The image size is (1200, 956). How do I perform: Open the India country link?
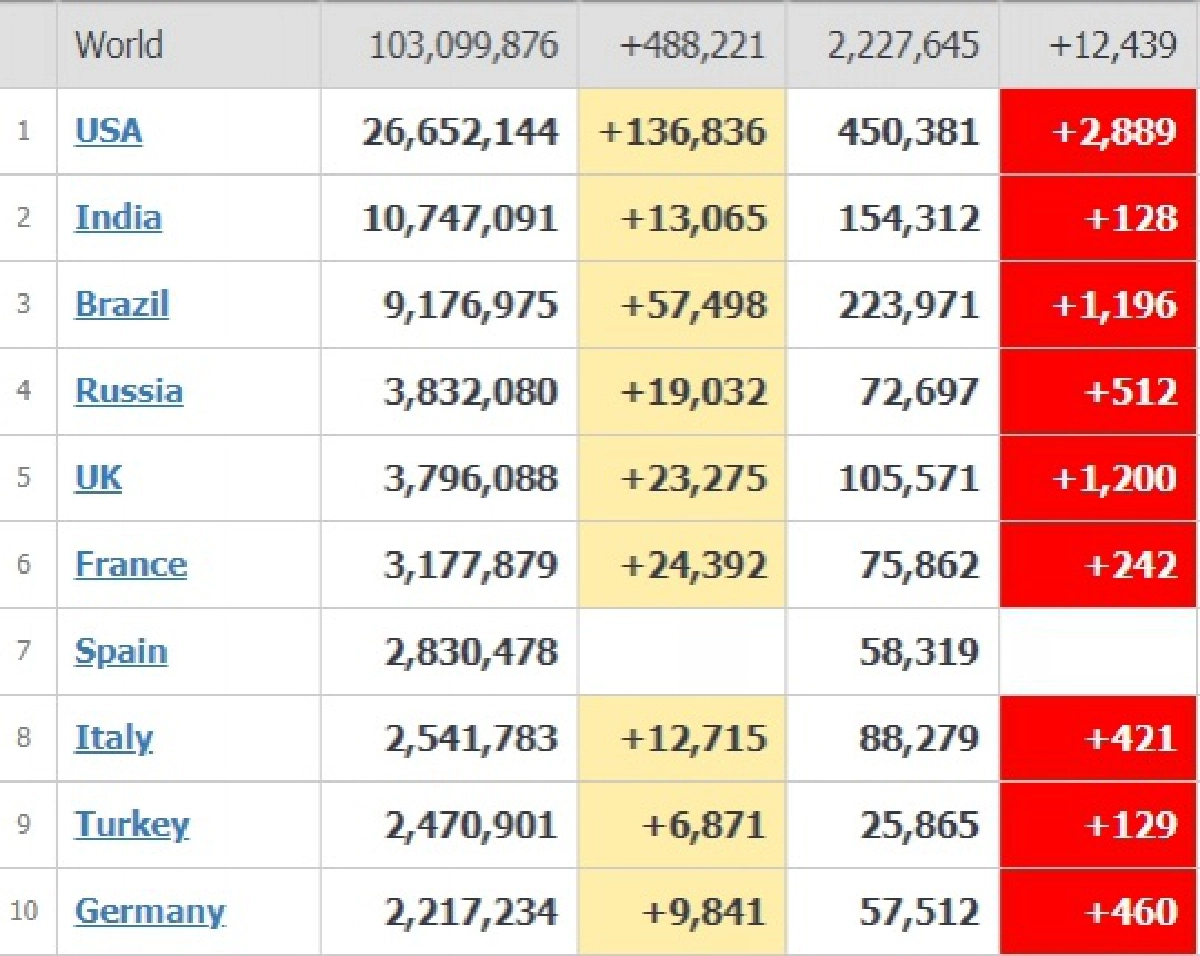pos(118,218)
